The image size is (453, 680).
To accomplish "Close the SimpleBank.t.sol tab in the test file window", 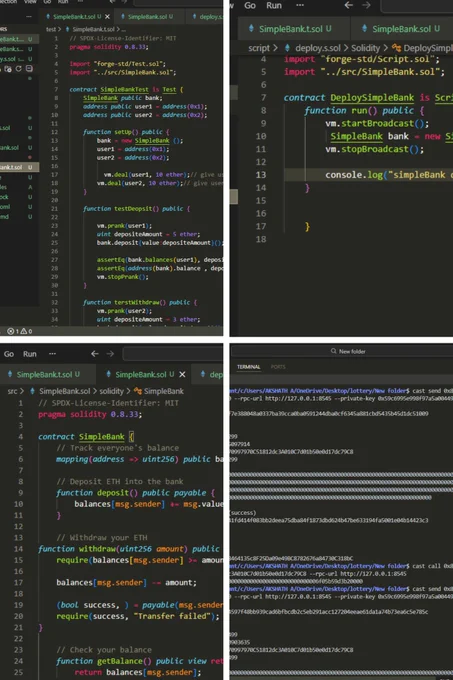I will tap(107, 16).
